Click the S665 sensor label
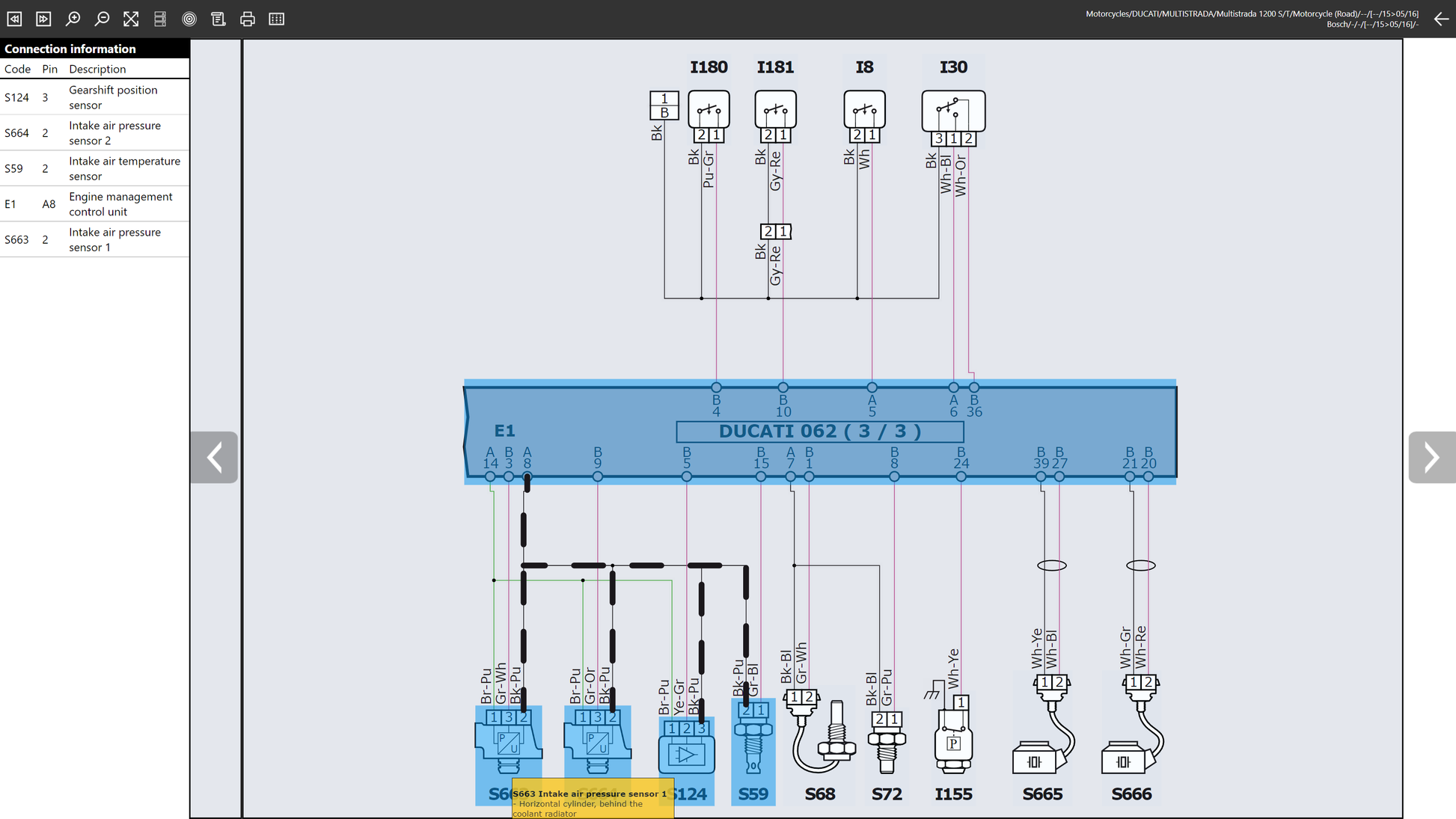 pyautogui.click(x=1042, y=794)
